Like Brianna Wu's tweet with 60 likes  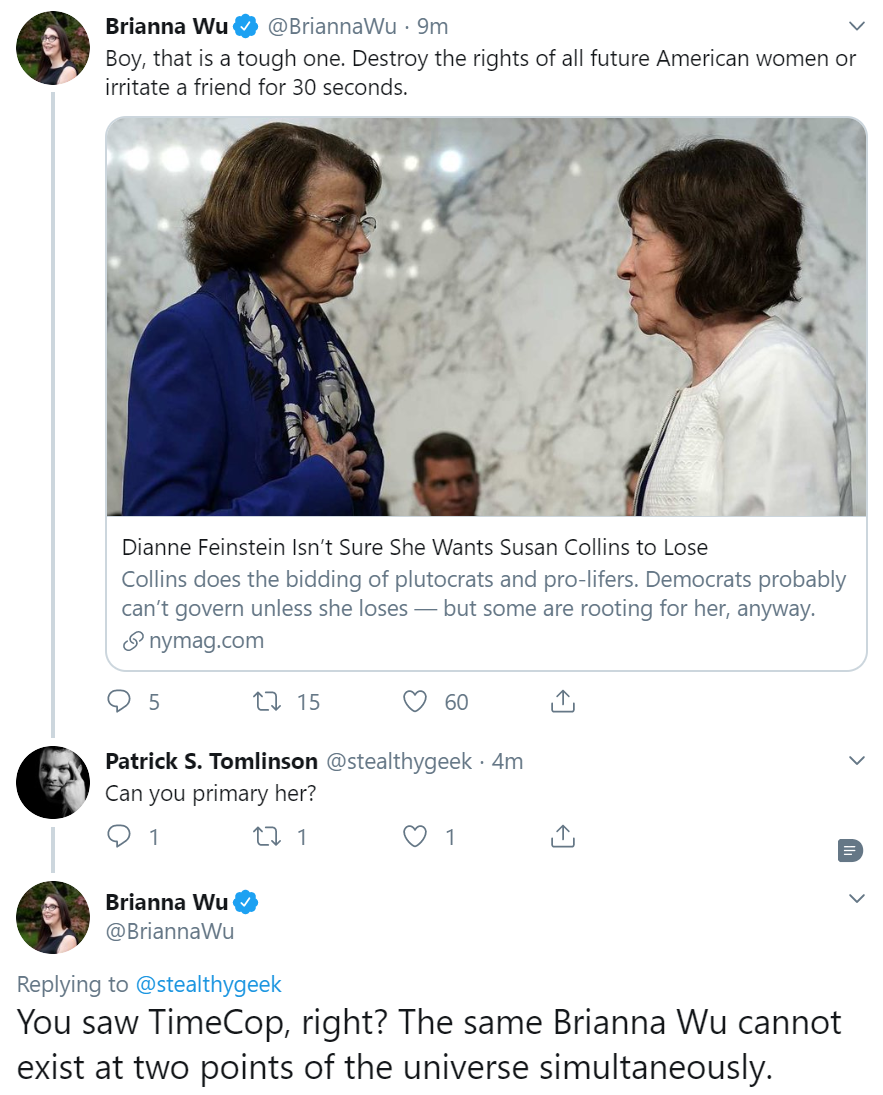tap(415, 700)
